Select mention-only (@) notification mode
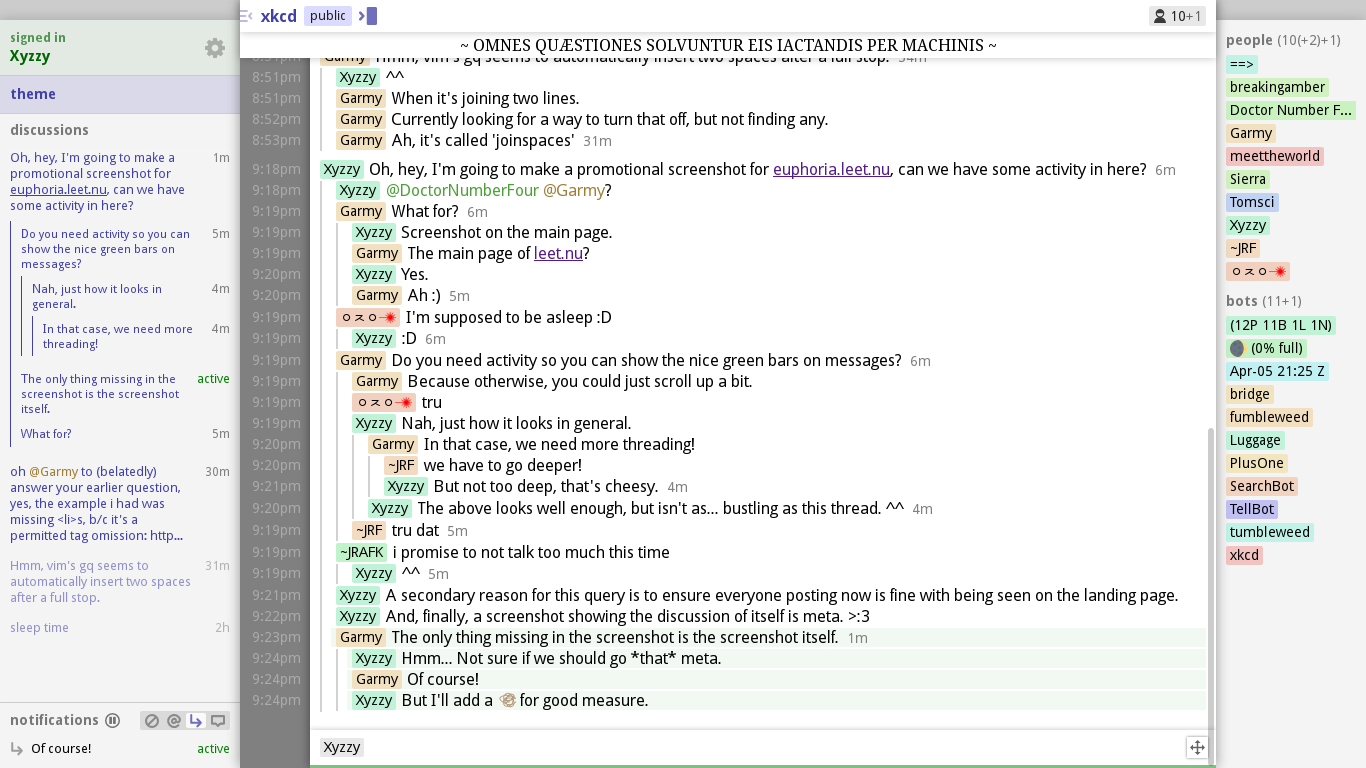 coord(174,720)
